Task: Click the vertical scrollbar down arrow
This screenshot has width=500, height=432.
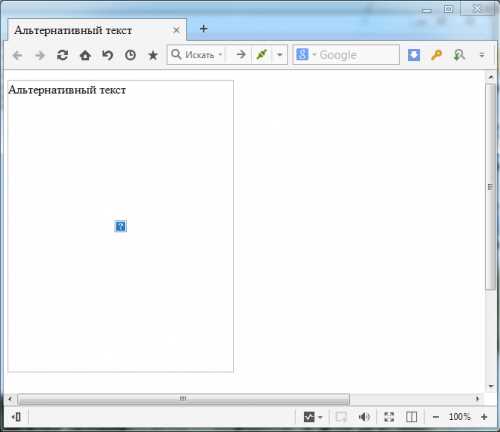Action: coord(491,386)
